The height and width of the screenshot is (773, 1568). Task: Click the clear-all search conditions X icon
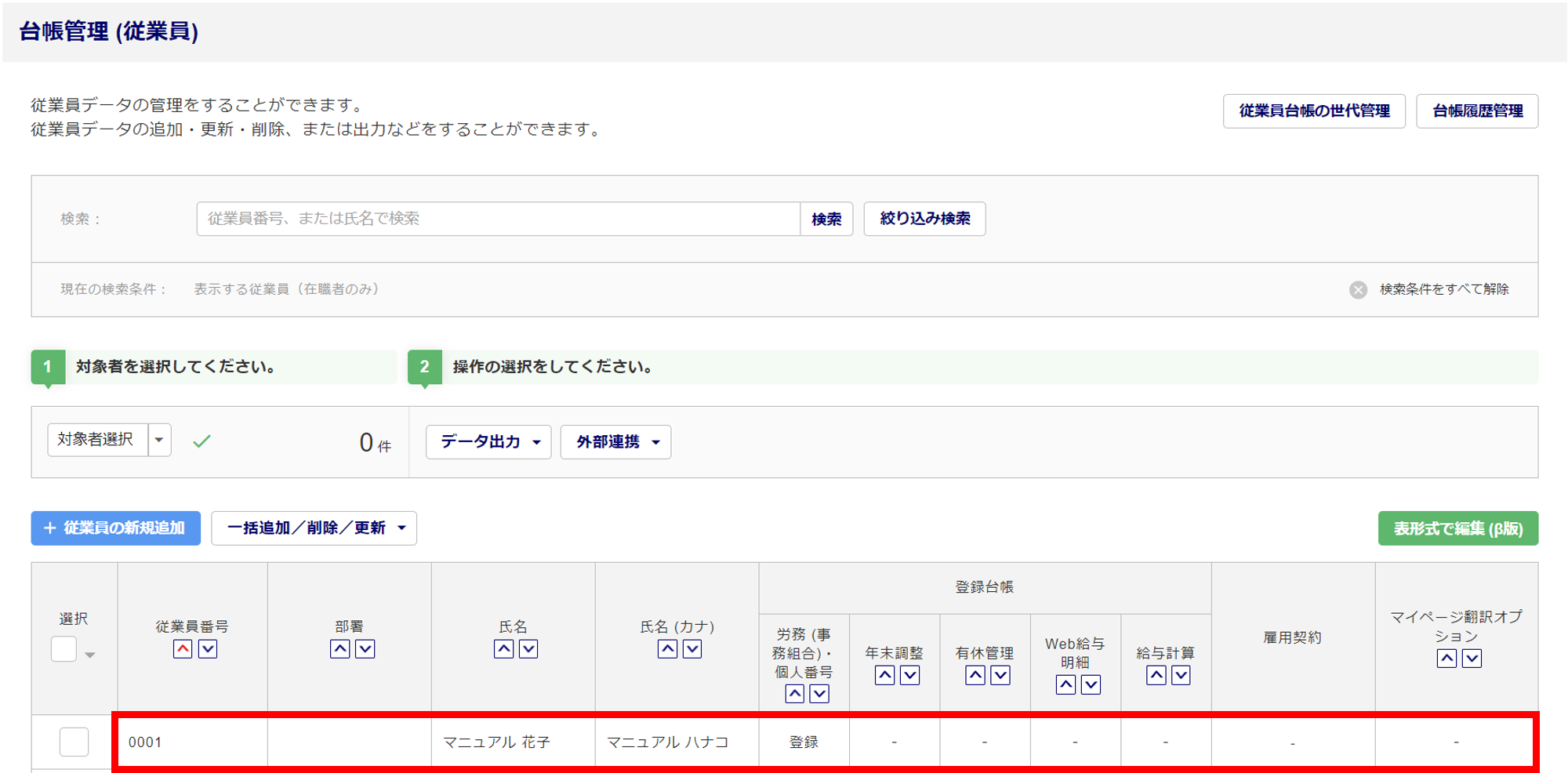1358,290
